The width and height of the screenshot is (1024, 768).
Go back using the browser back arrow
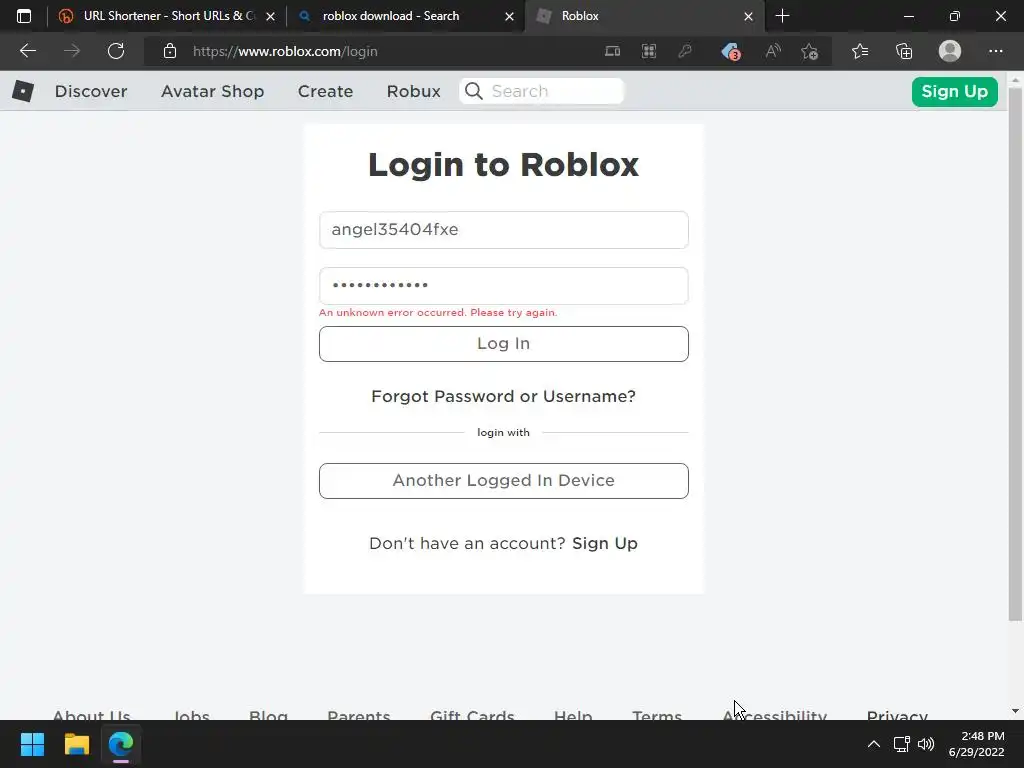coord(27,51)
